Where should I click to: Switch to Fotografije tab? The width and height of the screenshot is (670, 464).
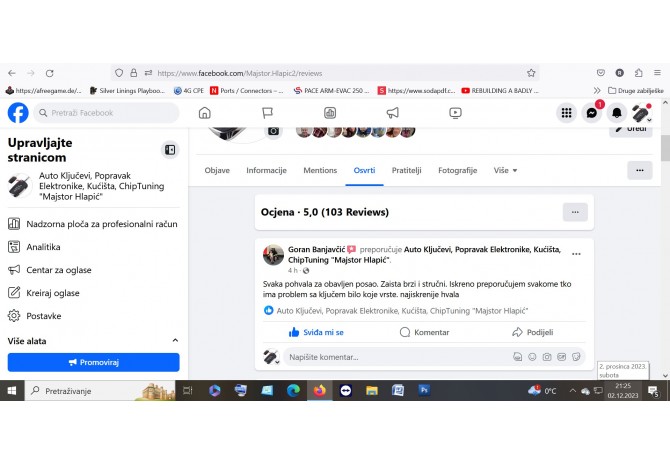tap(457, 170)
